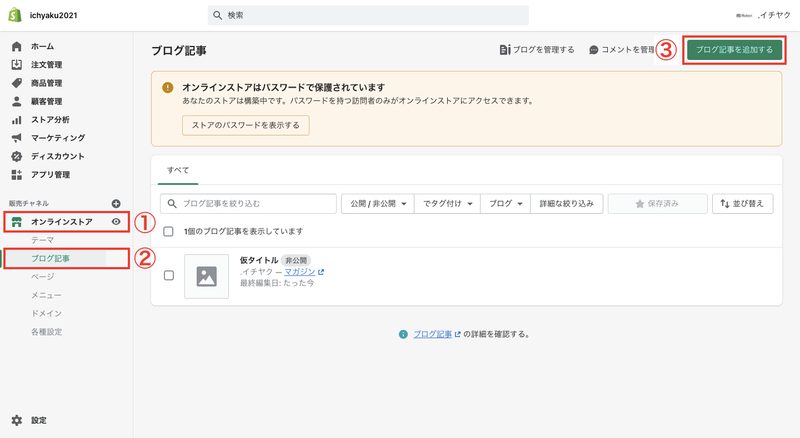The image size is (800, 438).
Task: Go to 商品管理 products
Action: [46, 83]
